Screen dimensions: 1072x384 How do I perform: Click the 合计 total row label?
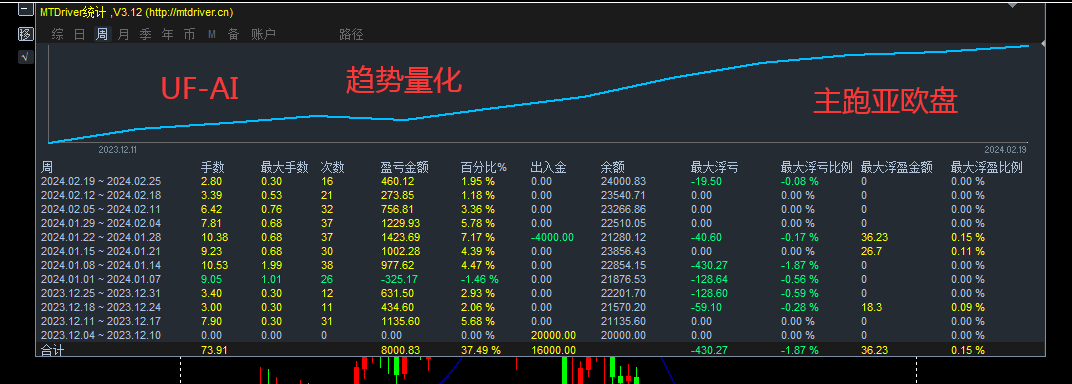point(53,350)
